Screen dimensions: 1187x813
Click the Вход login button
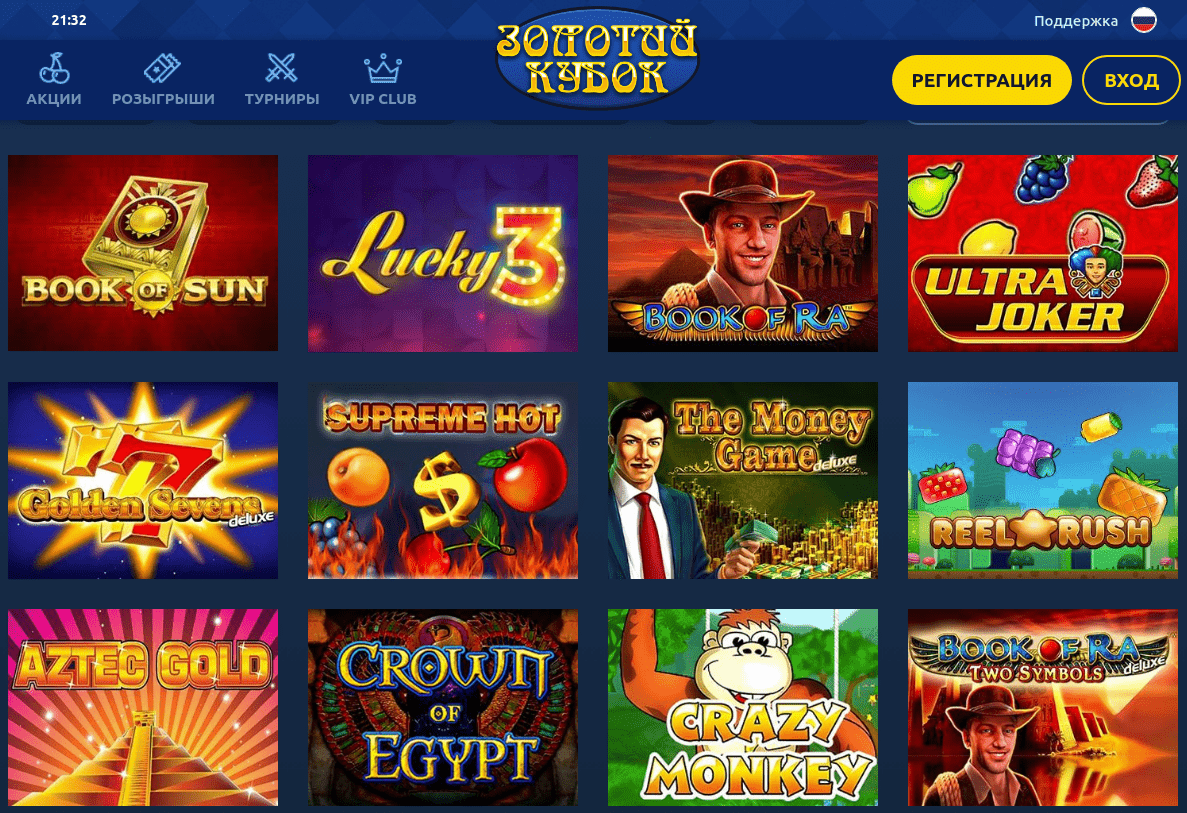tap(1131, 80)
